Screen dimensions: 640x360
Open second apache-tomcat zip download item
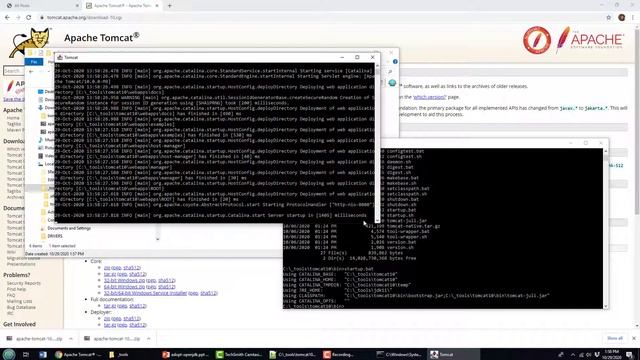tap(113, 339)
